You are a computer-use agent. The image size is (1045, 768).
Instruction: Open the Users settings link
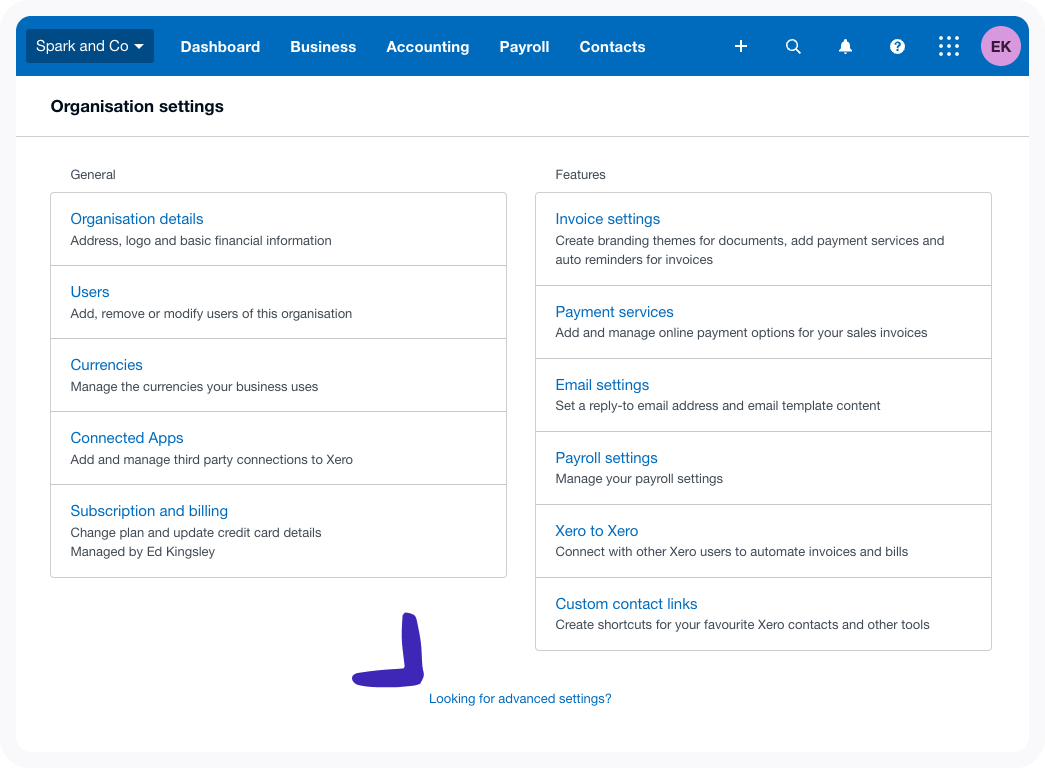tap(90, 292)
